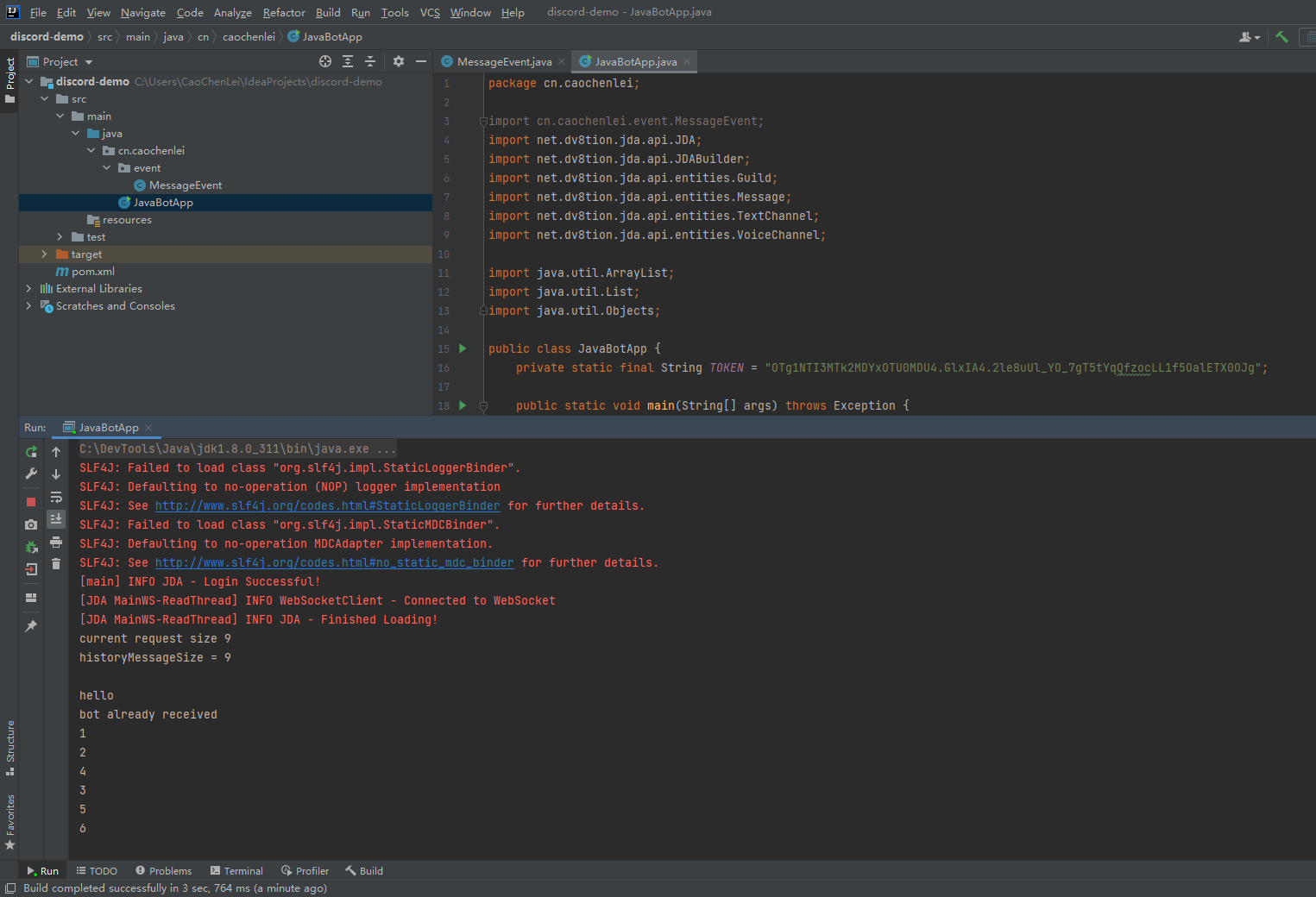
Task: Open the VCS menu
Action: 430,12
